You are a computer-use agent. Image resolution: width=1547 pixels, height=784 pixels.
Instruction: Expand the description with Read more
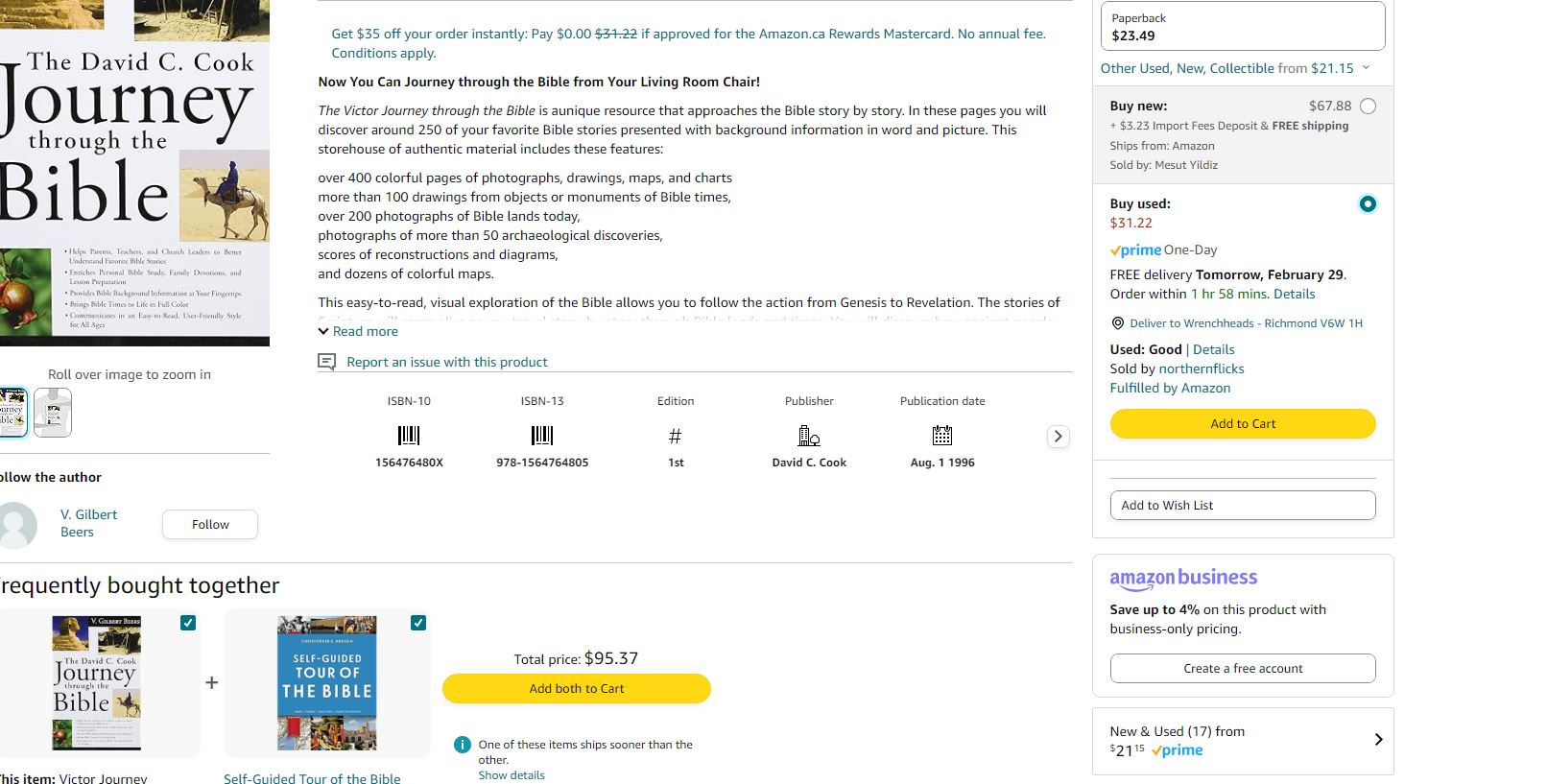click(357, 331)
